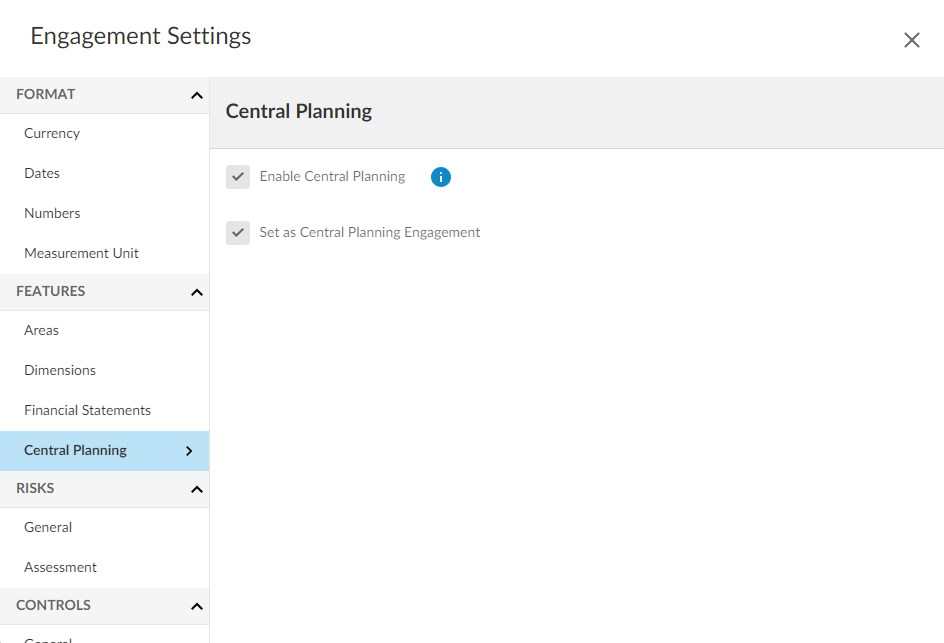Open the Assessment risk settings

tap(60, 567)
